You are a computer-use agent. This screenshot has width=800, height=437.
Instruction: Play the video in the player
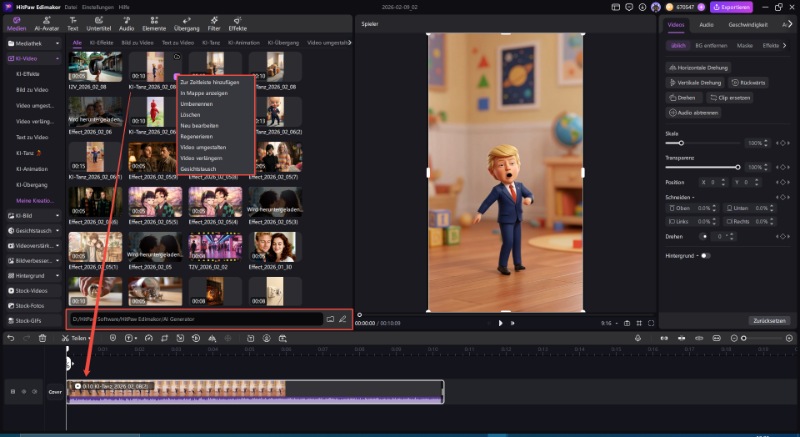tap(501, 323)
